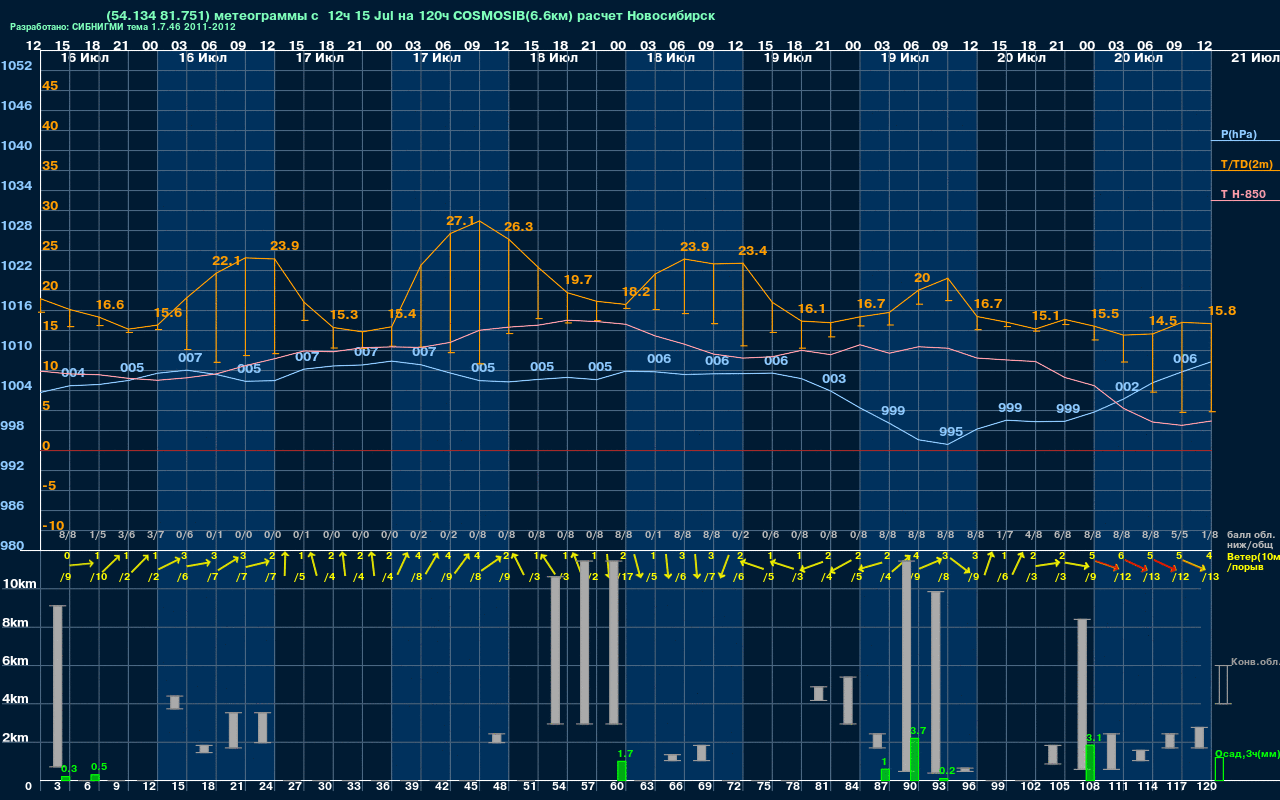Click forecast hour 60 on bottom axis
This screenshot has width=1280, height=800.
[617, 787]
